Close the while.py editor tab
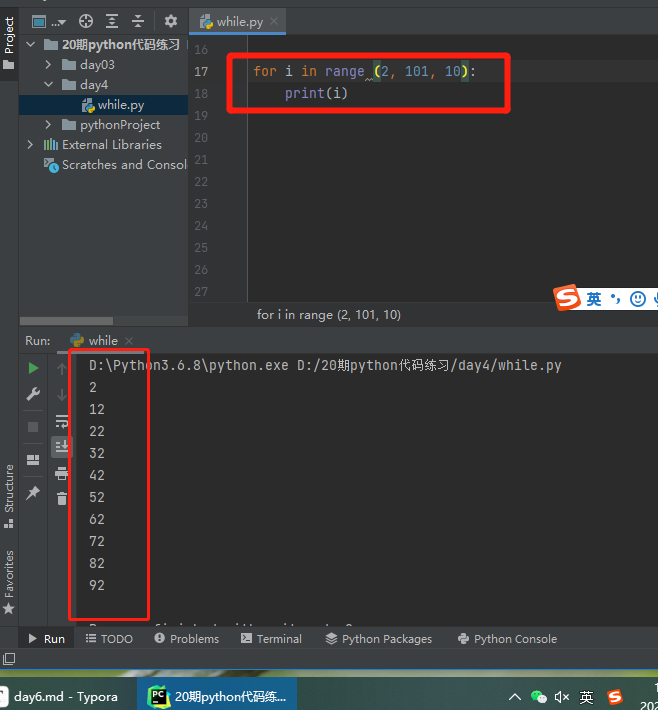Screen dimensions: 658x710 coord(274,21)
